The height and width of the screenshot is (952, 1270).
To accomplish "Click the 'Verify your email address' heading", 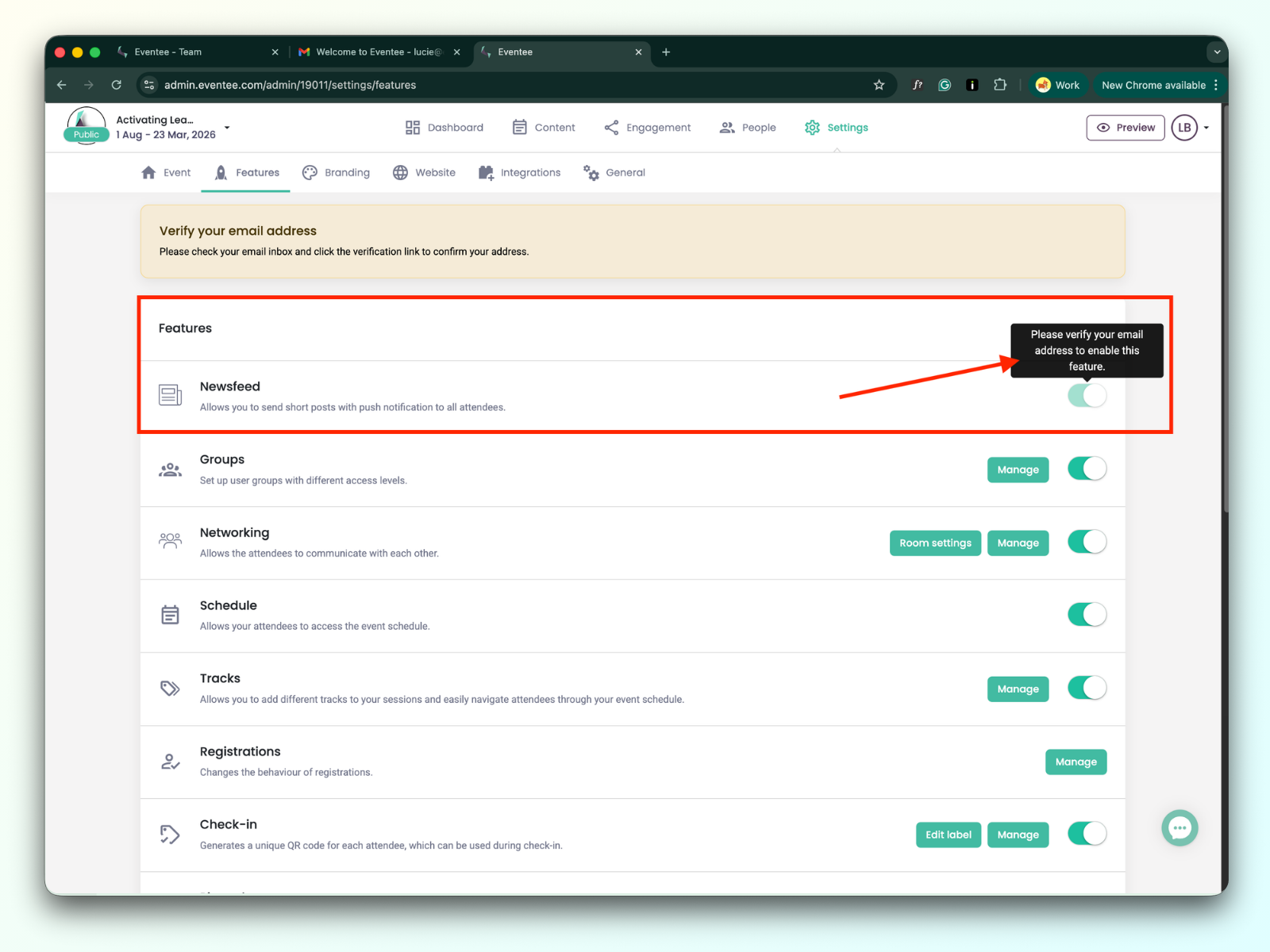I will (x=238, y=231).
